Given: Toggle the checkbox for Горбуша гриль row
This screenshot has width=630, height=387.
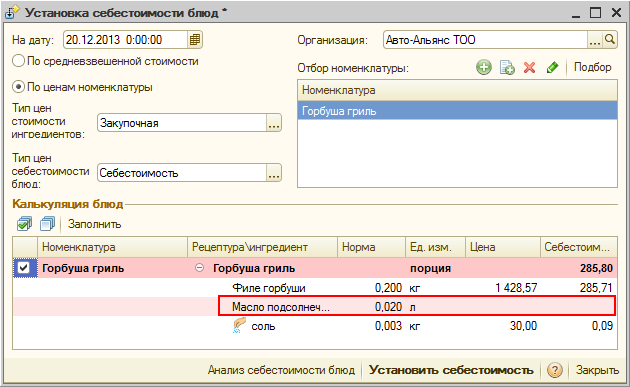Looking at the screenshot, I should [24, 268].
